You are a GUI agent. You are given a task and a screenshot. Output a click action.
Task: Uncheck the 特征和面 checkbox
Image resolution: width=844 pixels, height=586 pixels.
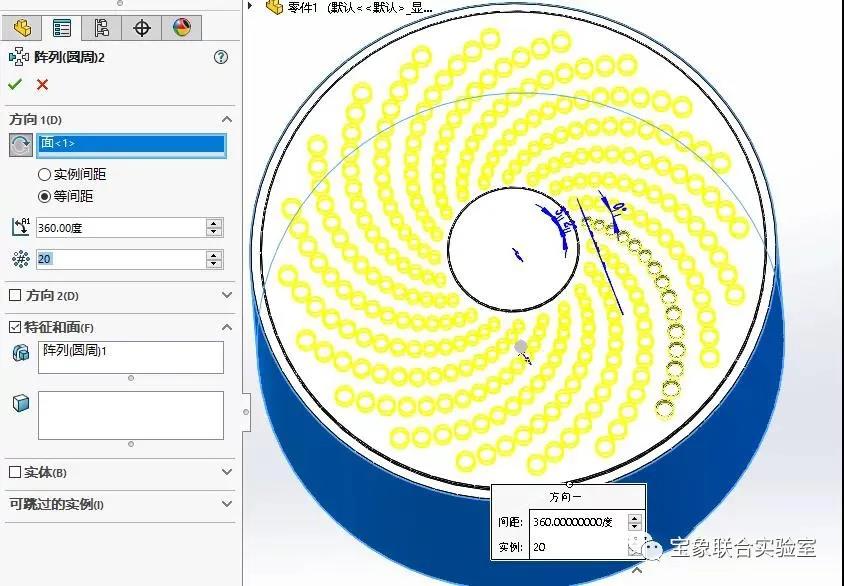point(15,327)
